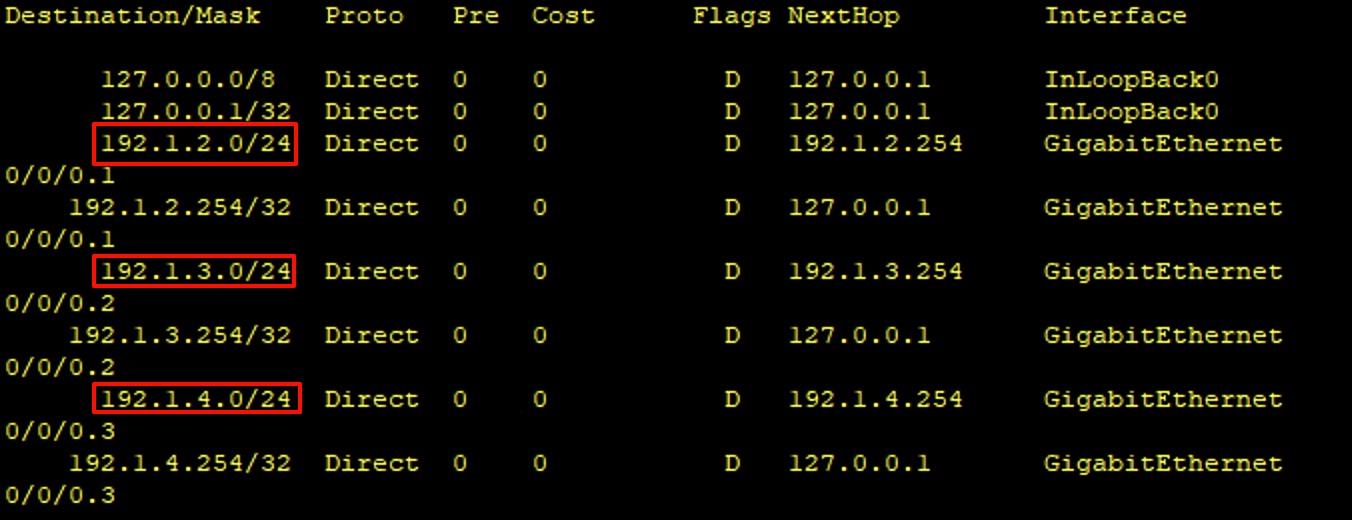Click wrapped 0/0/0.2 text below 192.1.3.254/32 row
Screen dimensions: 1352x520
[x=60, y=369]
